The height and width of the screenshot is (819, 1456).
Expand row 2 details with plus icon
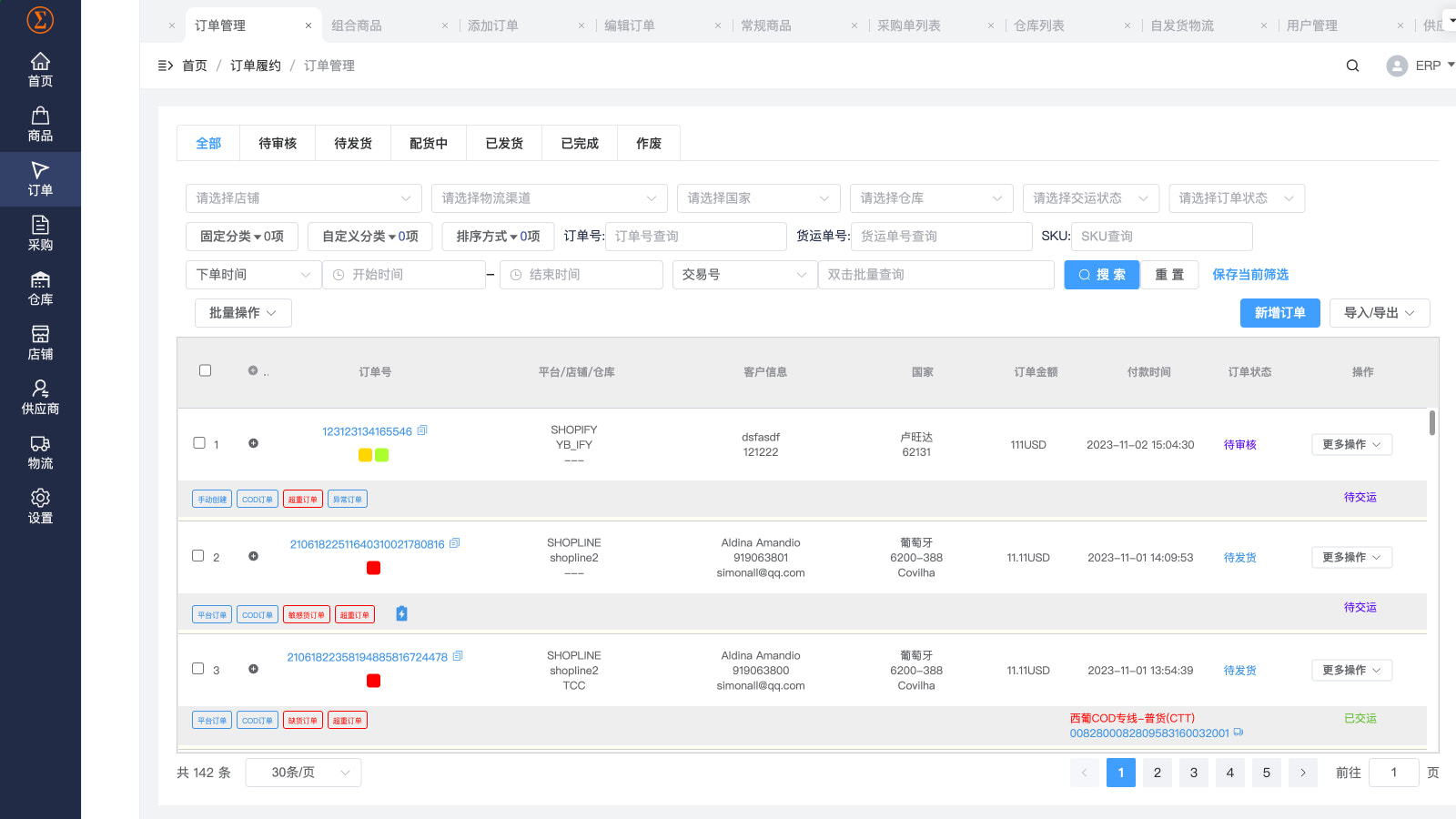pos(253,556)
